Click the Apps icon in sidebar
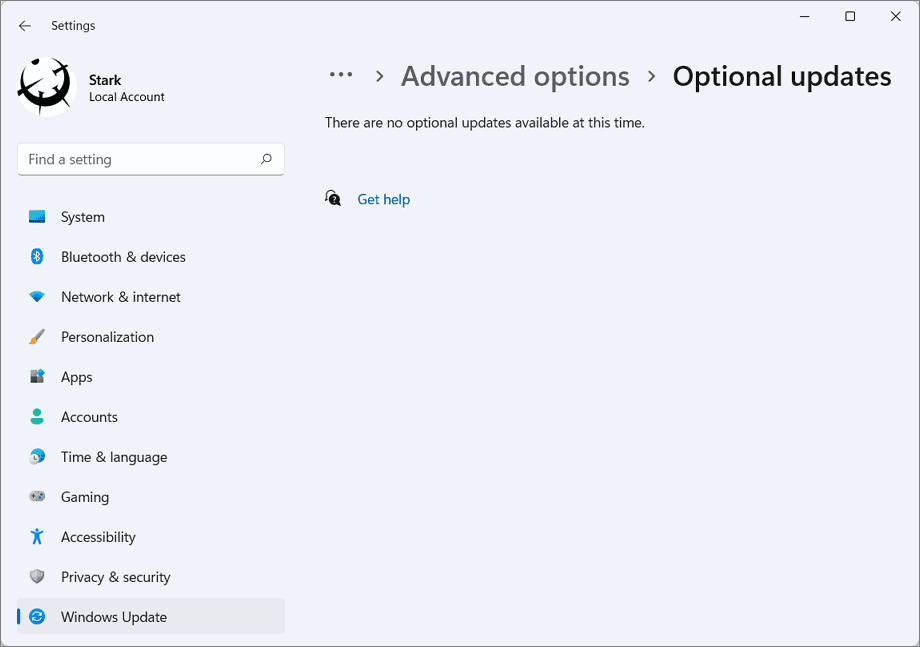 [x=37, y=377]
